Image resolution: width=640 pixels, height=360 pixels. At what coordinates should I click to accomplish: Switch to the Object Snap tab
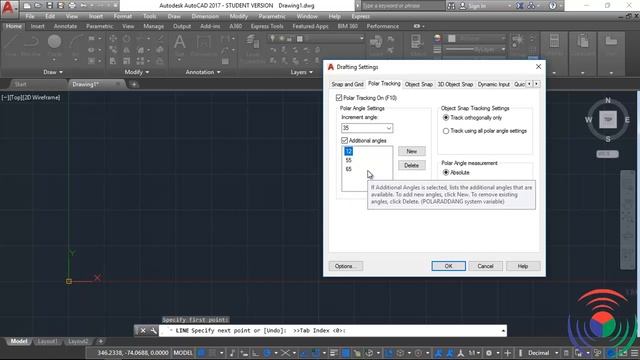418,84
